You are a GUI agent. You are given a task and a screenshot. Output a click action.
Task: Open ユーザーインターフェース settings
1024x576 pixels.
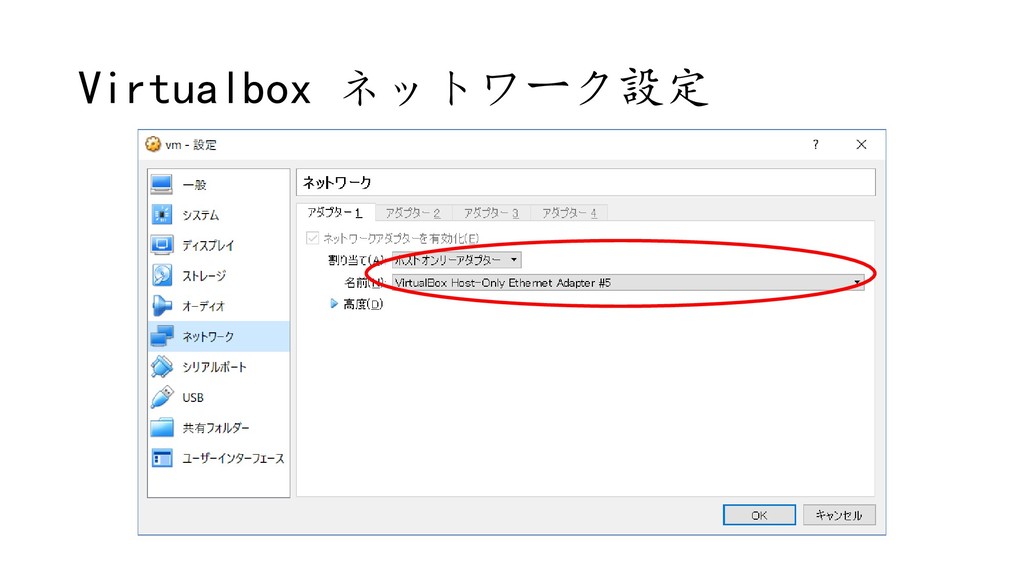click(x=218, y=458)
